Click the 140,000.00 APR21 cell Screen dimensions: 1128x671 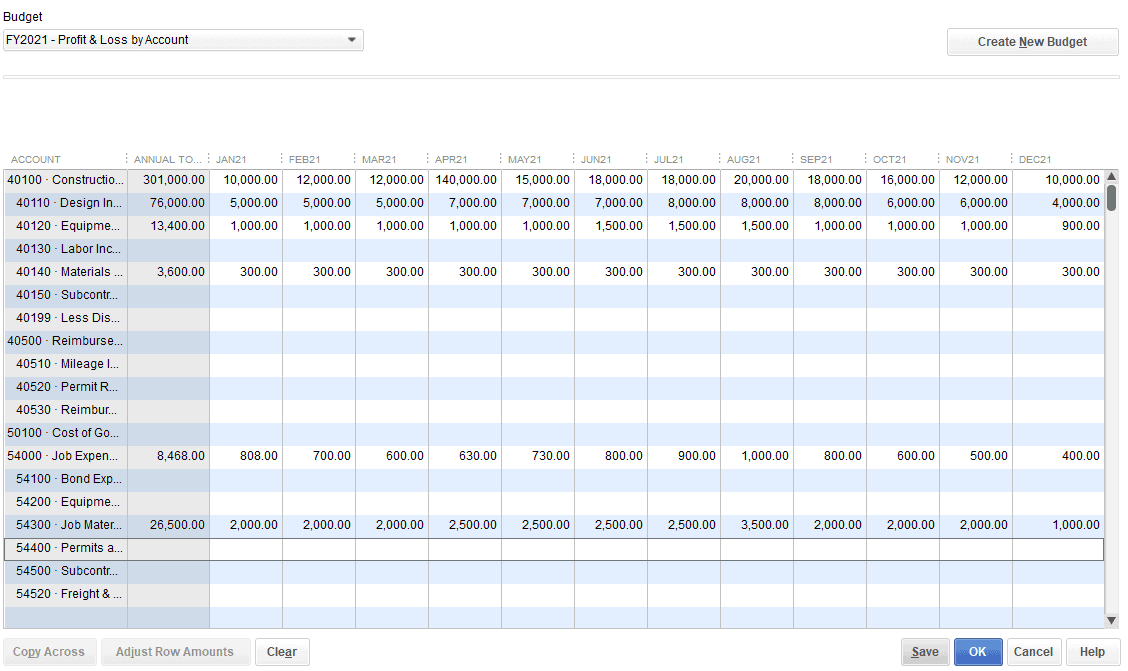465,180
